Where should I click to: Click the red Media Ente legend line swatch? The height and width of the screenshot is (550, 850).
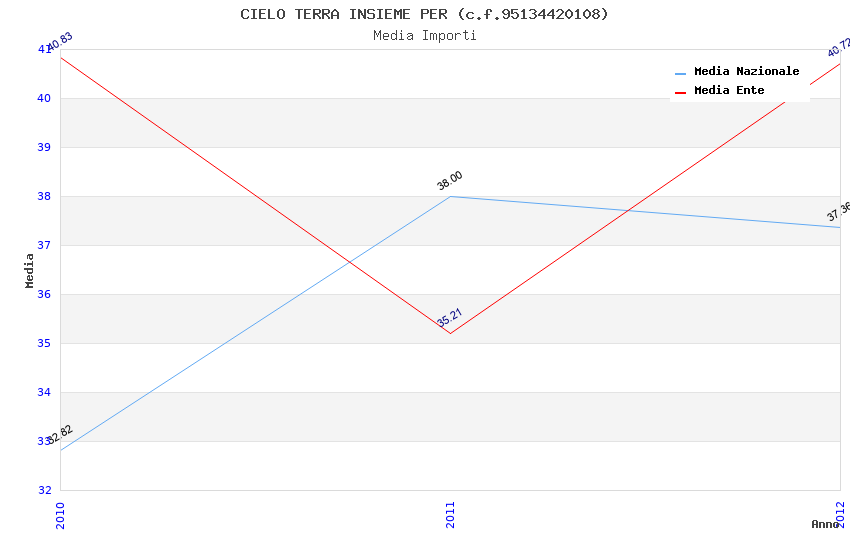(x=681, y=92)
